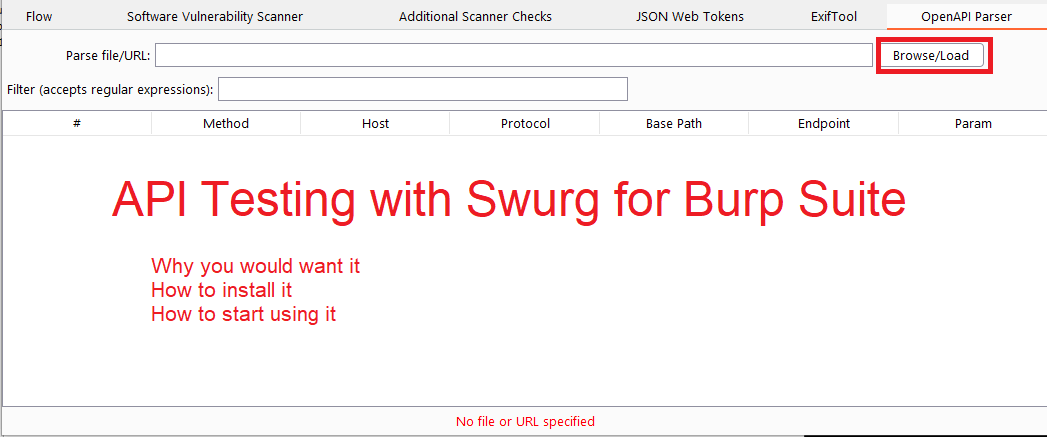Switch to the Flow tab
This screenshot has height=437, width=1047.
[39, 16]
